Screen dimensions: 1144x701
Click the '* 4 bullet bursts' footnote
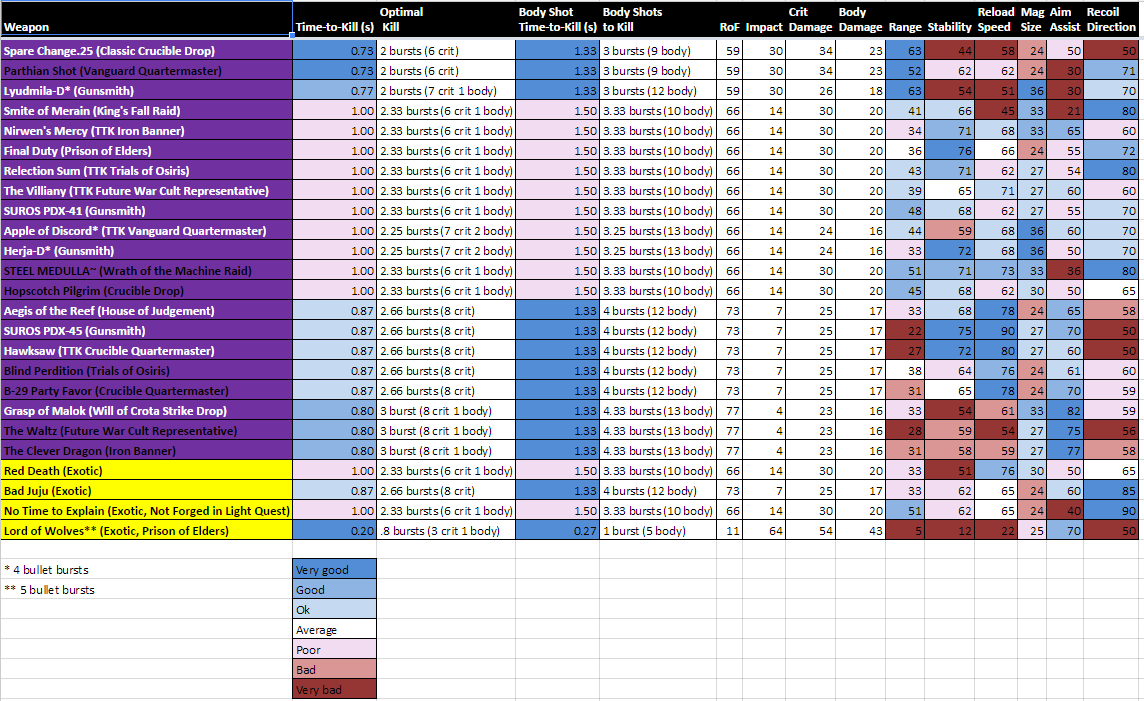pyautogui.click(x=46, y=570)
